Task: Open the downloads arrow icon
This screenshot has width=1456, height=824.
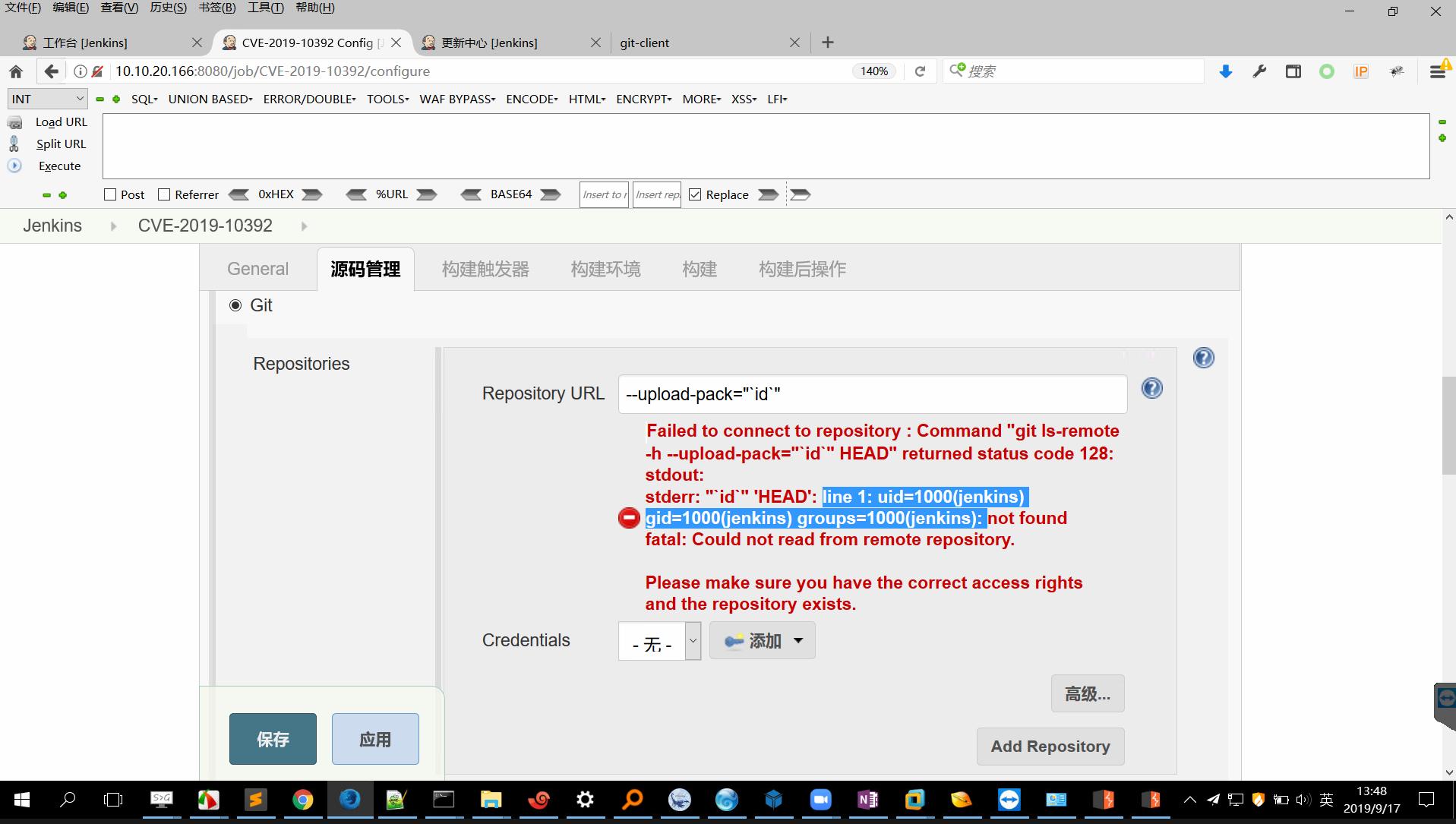Action: (1225, 71)
